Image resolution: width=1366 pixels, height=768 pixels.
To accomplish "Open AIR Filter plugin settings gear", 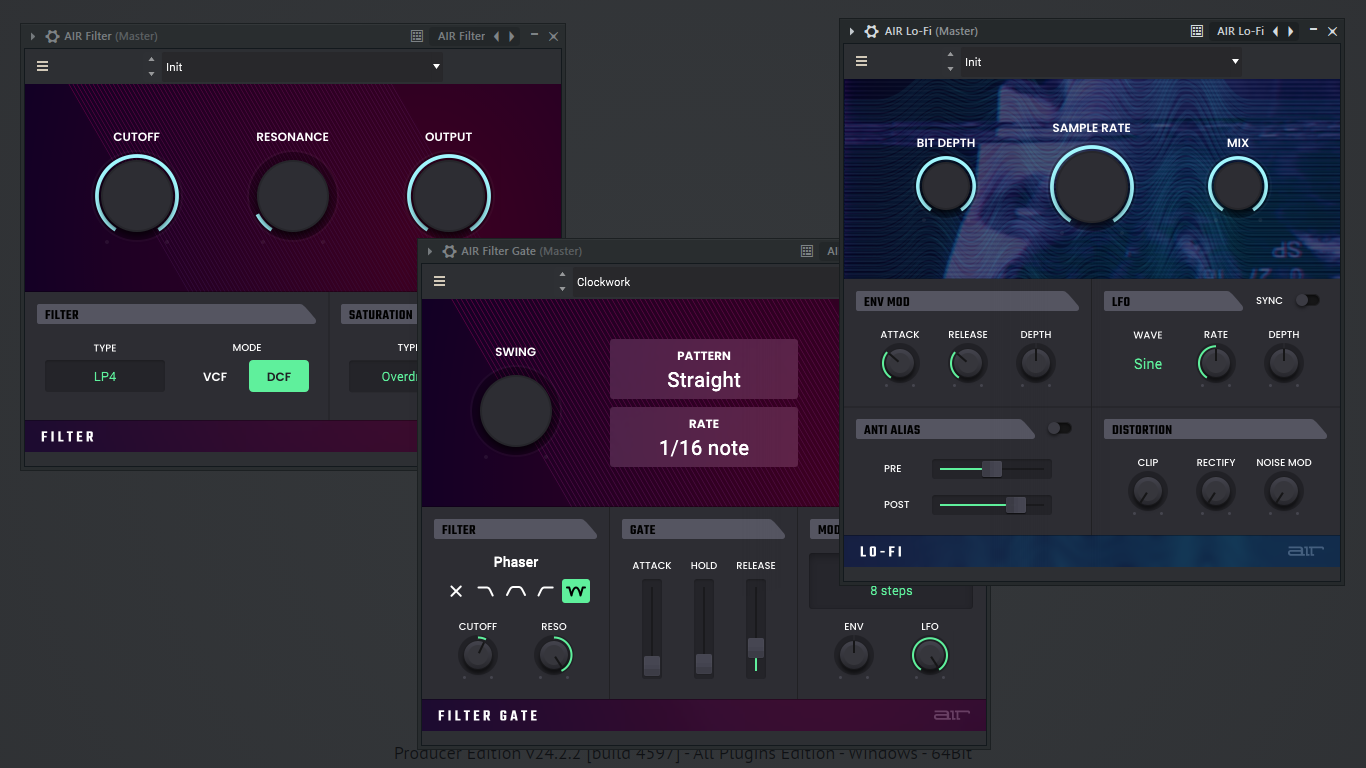I will click(x=53, y=36).
